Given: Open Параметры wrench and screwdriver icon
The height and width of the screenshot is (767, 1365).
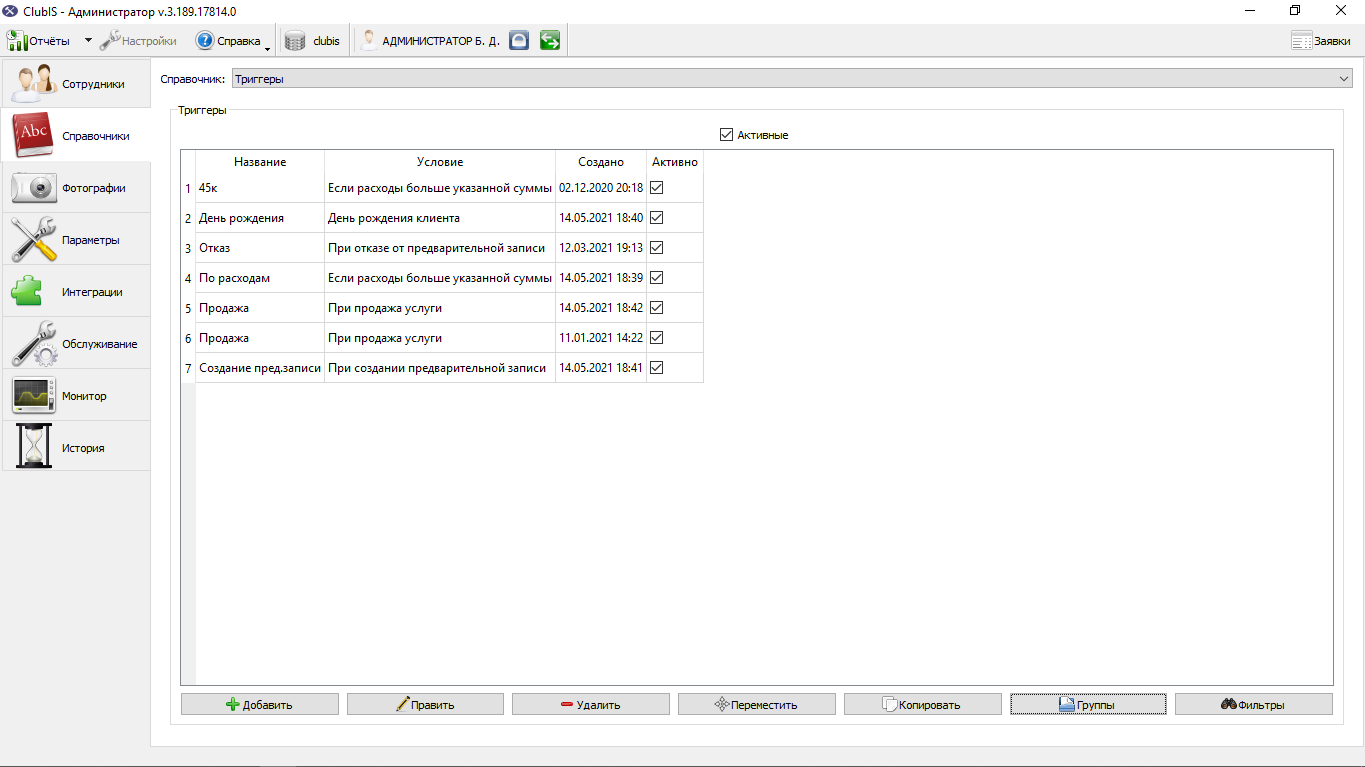Looking at the screenshot, I should tap(33, 239).
